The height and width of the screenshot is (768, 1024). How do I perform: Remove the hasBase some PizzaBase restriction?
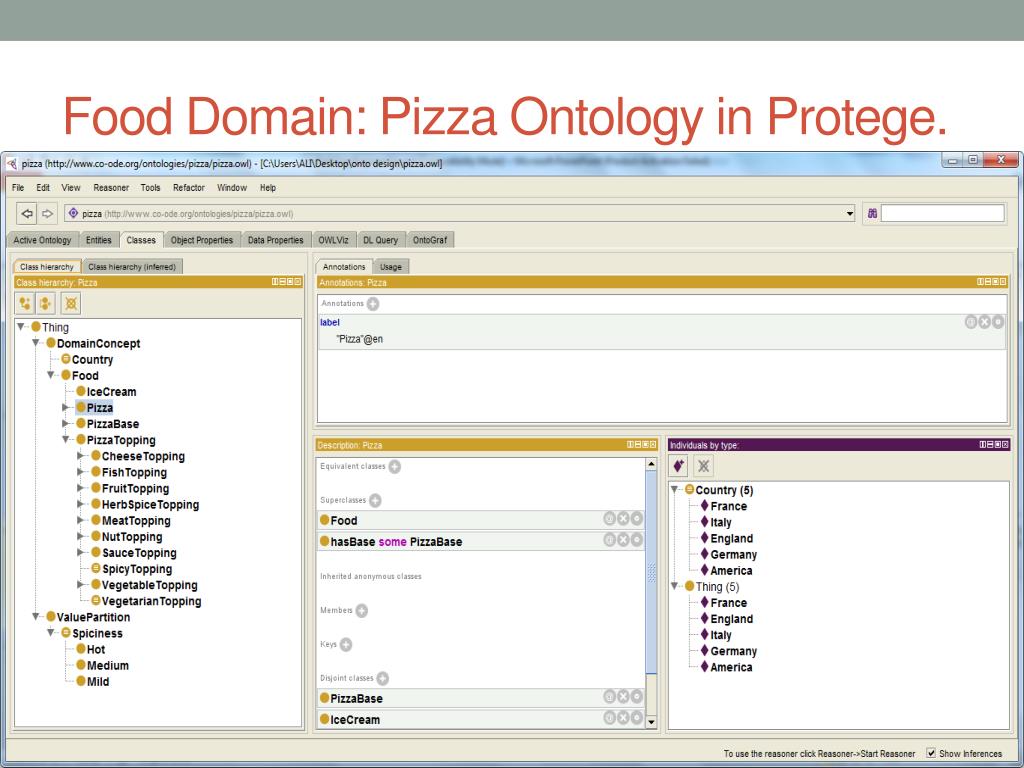[623, 540]
